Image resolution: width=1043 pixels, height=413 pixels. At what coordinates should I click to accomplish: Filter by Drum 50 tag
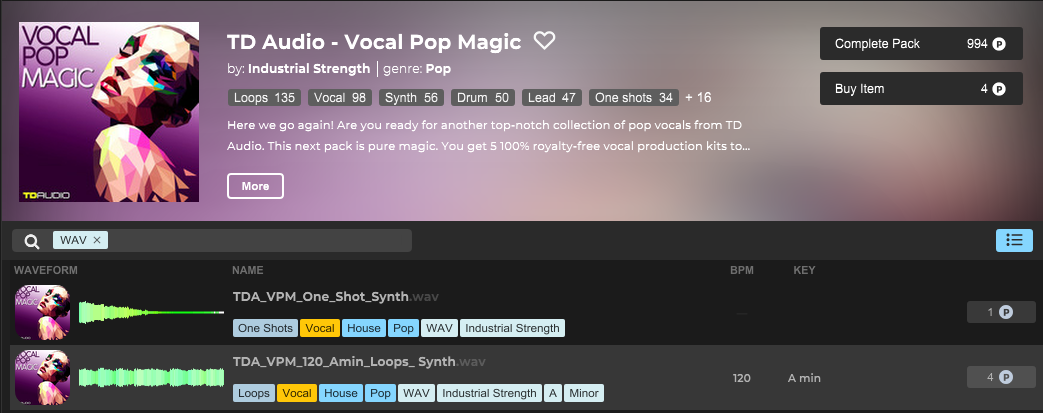click(483, 98)
